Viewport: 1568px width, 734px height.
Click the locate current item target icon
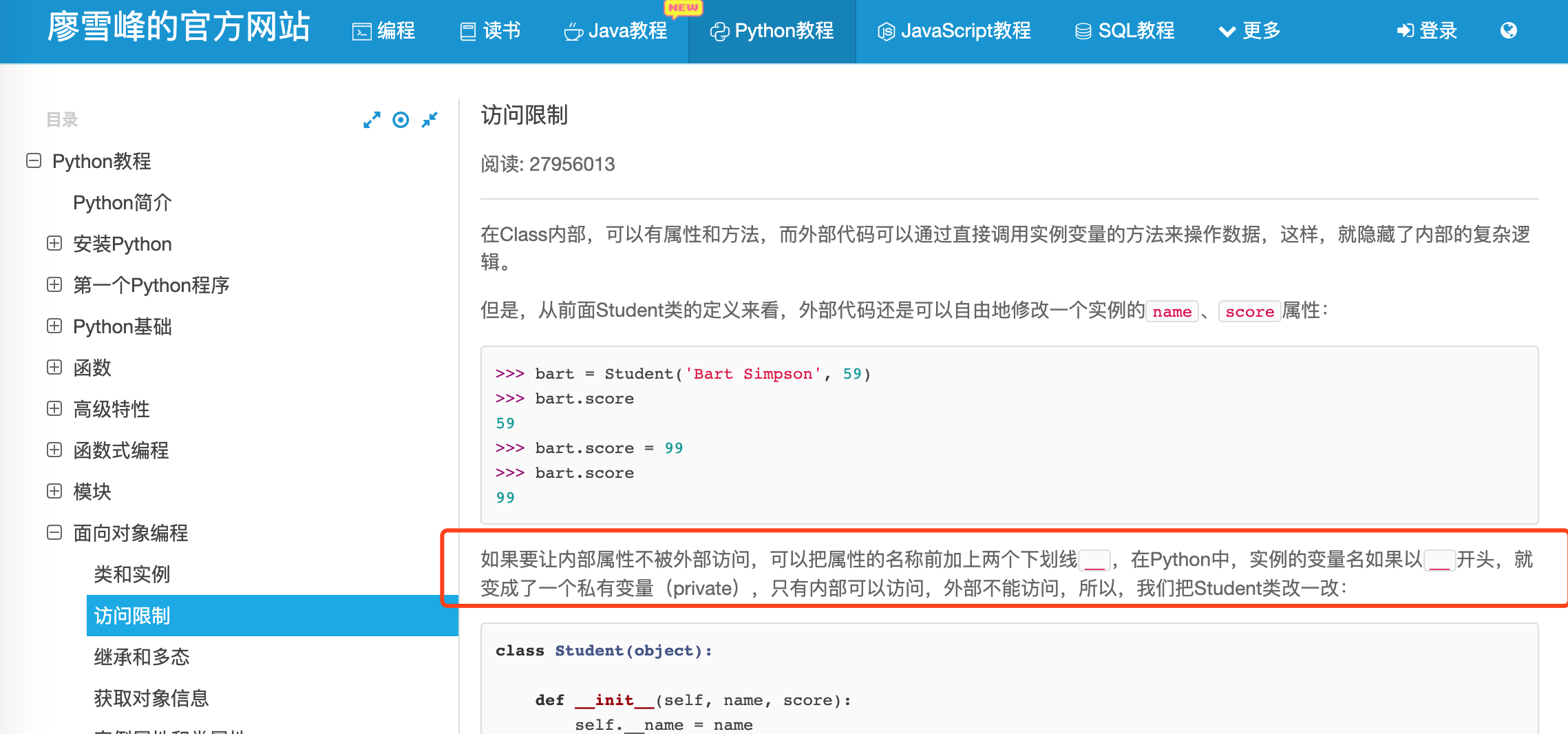[x=401, y=120]
